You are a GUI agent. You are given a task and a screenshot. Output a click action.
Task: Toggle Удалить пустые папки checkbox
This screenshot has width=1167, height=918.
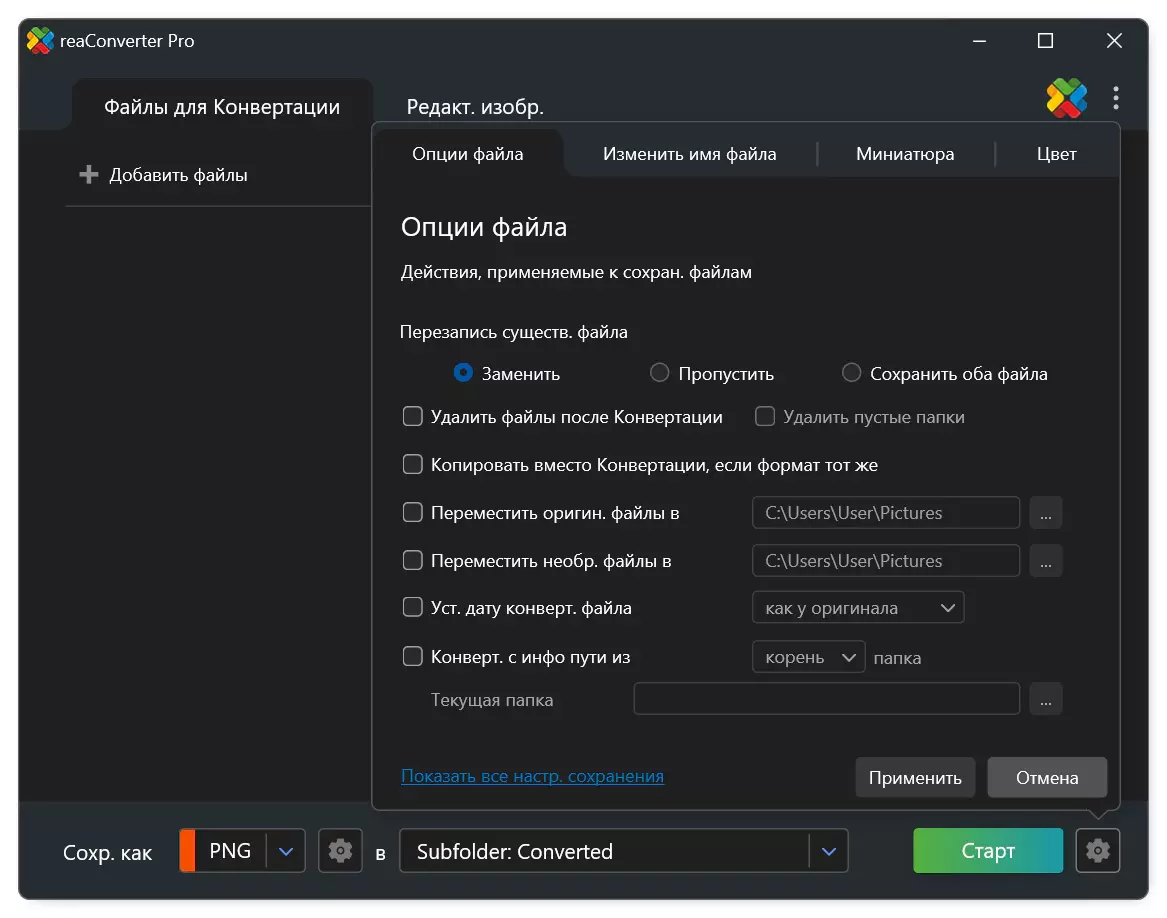click(764, 416)
